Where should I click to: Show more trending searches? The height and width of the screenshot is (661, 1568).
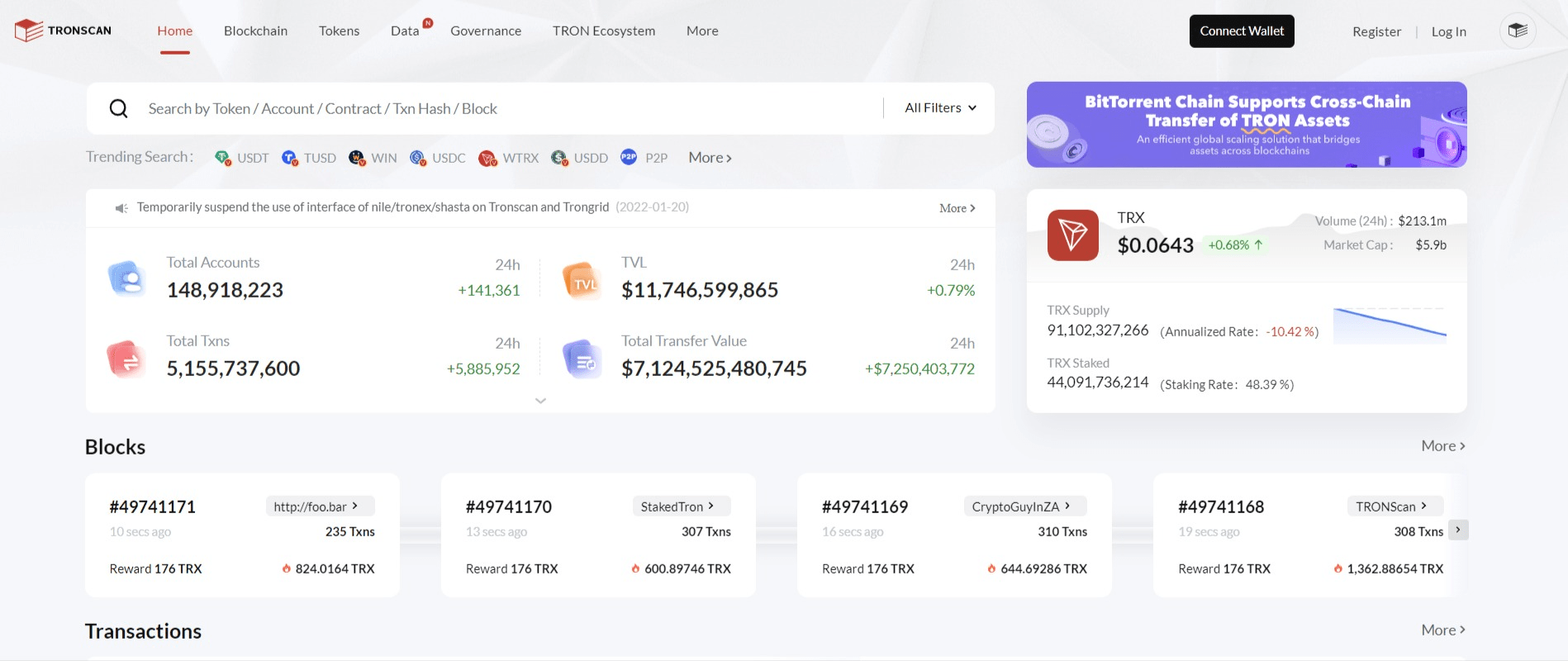pos(710,158)
